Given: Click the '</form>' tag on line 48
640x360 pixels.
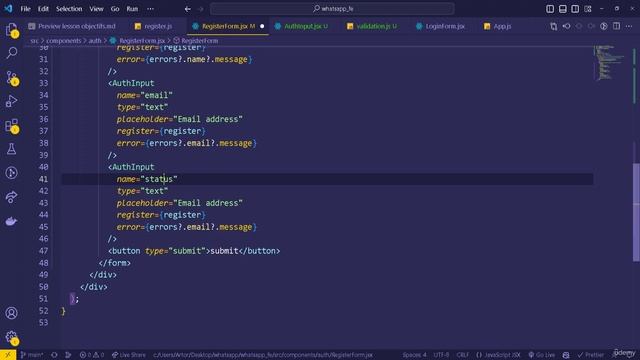Looking at the screenshot, I should (115, 263).
